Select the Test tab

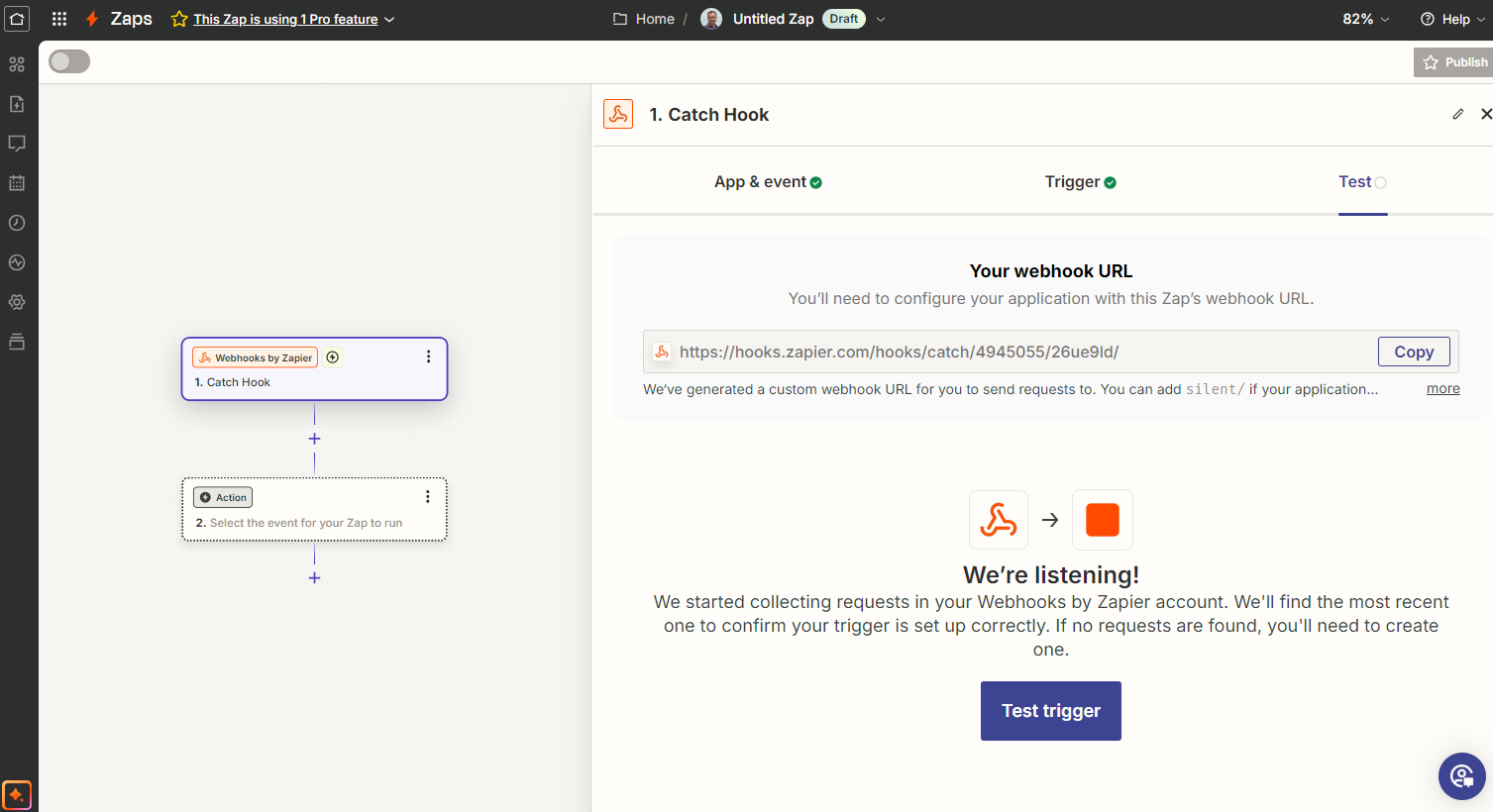tap(1362, 182)
